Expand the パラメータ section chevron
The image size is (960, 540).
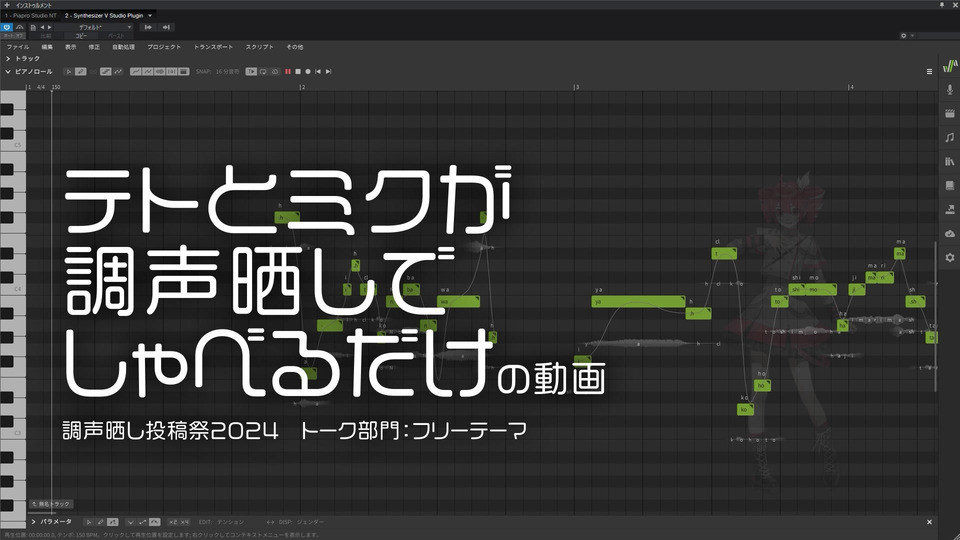pos(34,522)
